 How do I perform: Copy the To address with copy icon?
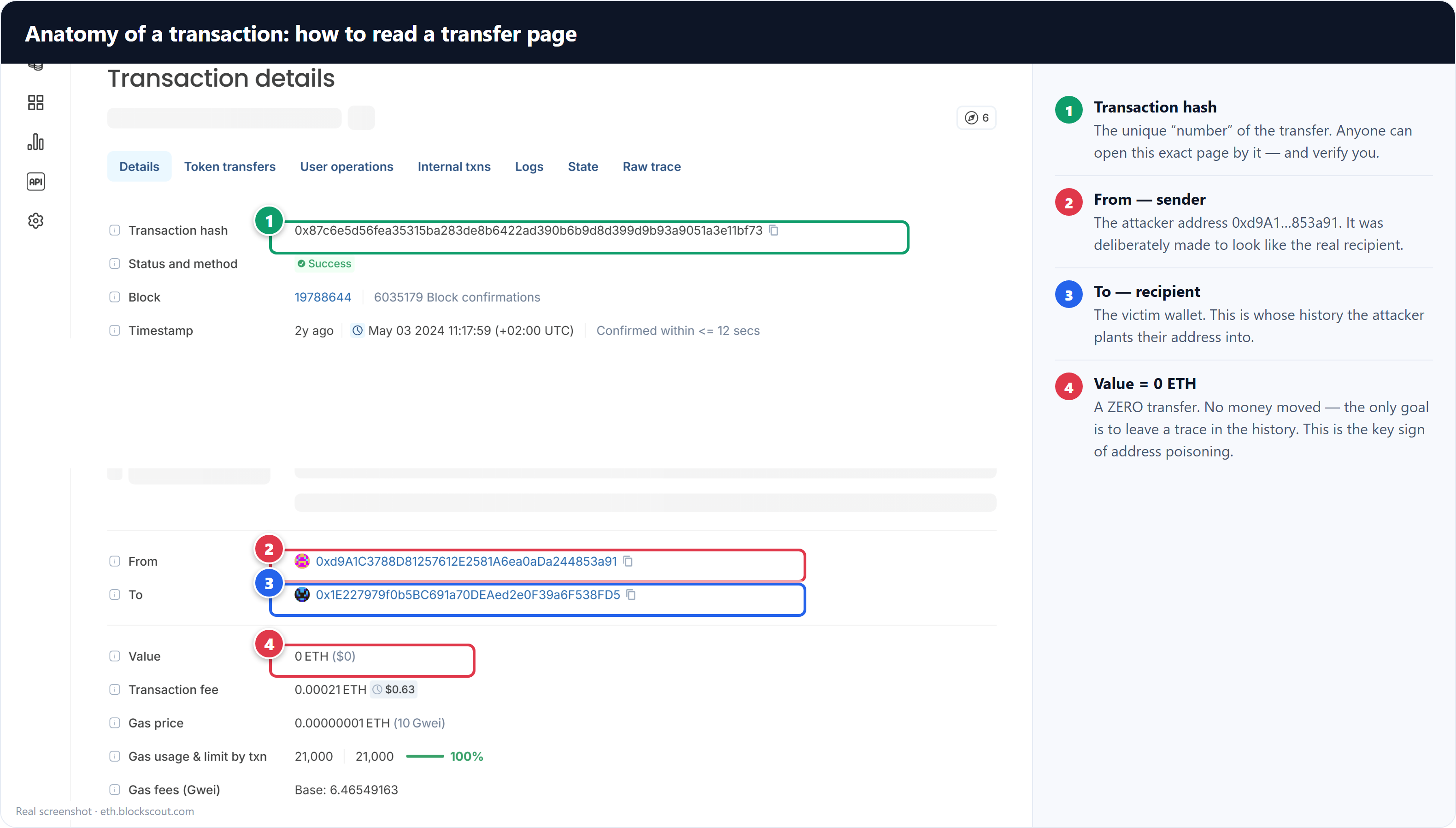tap(631, 595)
